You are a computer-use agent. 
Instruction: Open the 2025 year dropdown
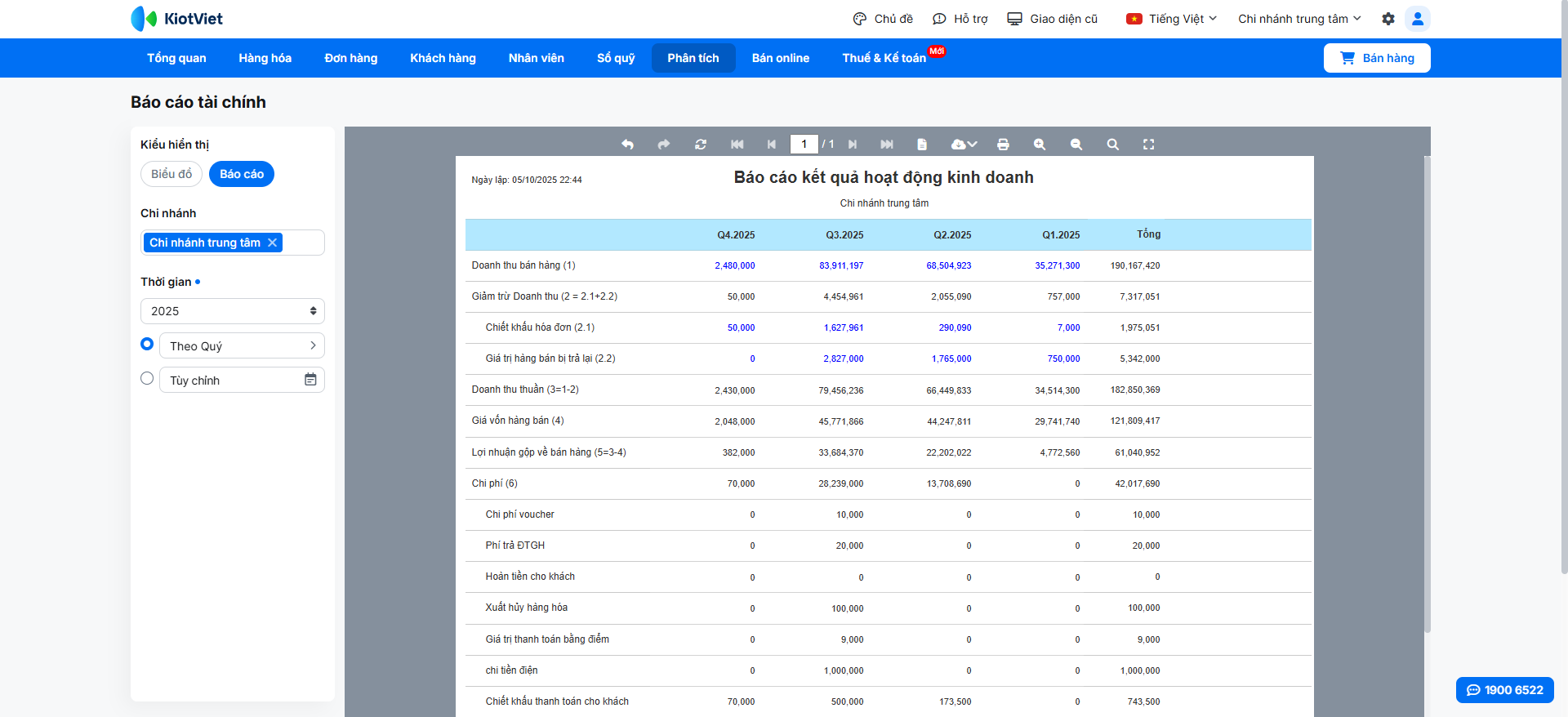coord(232,311)
